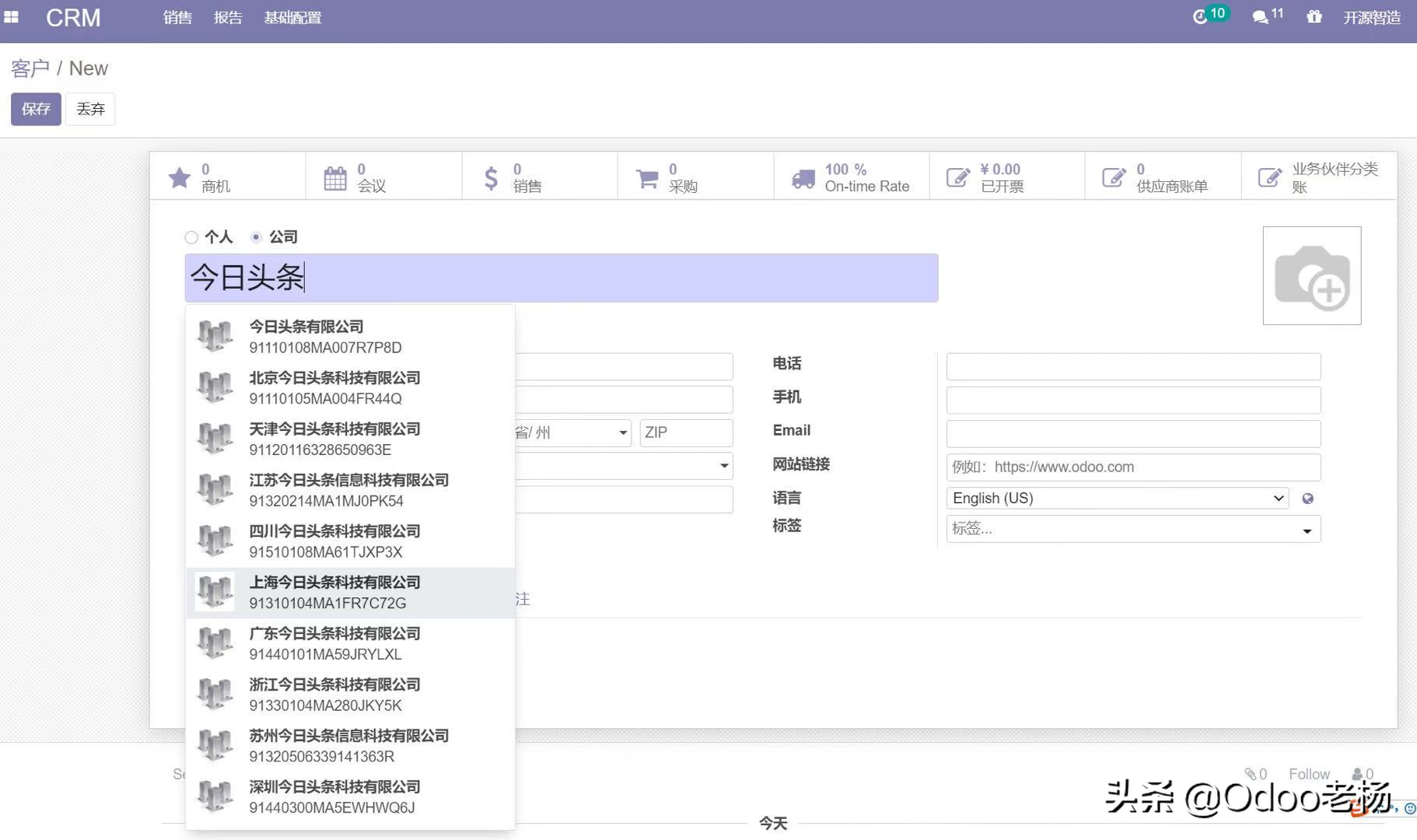Go back via 客户 breadcrumb
This screenshot has height=840, width=1417.
(30, 68)
